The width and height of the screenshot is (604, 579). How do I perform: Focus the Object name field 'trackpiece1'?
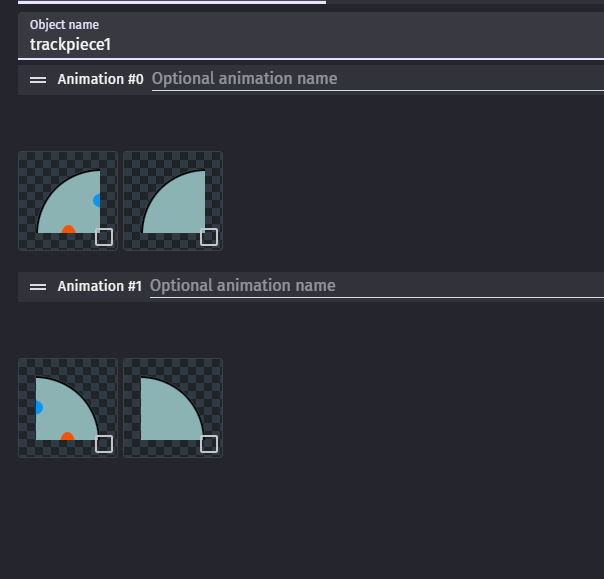(300, 44)
